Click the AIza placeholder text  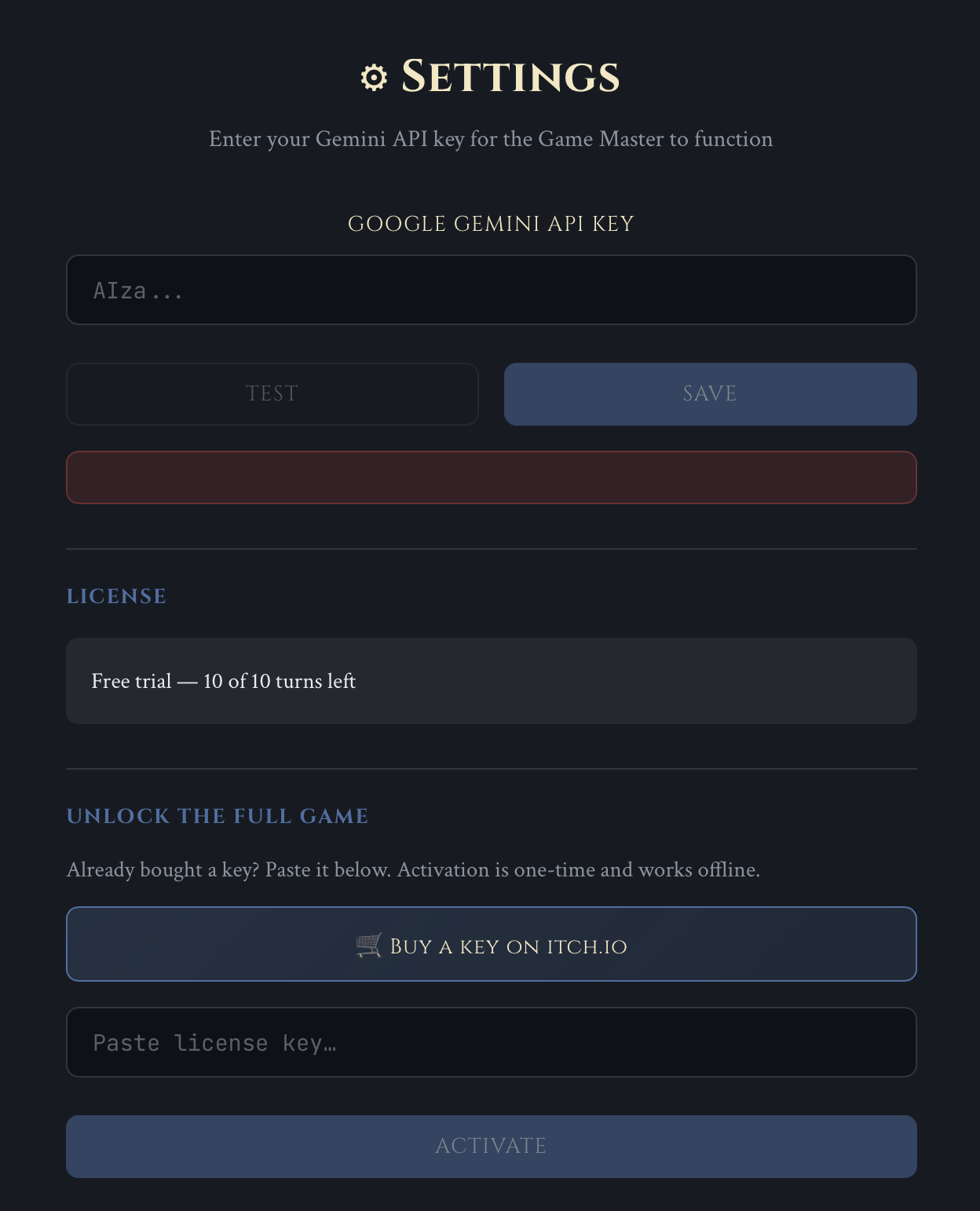[138, 291]
